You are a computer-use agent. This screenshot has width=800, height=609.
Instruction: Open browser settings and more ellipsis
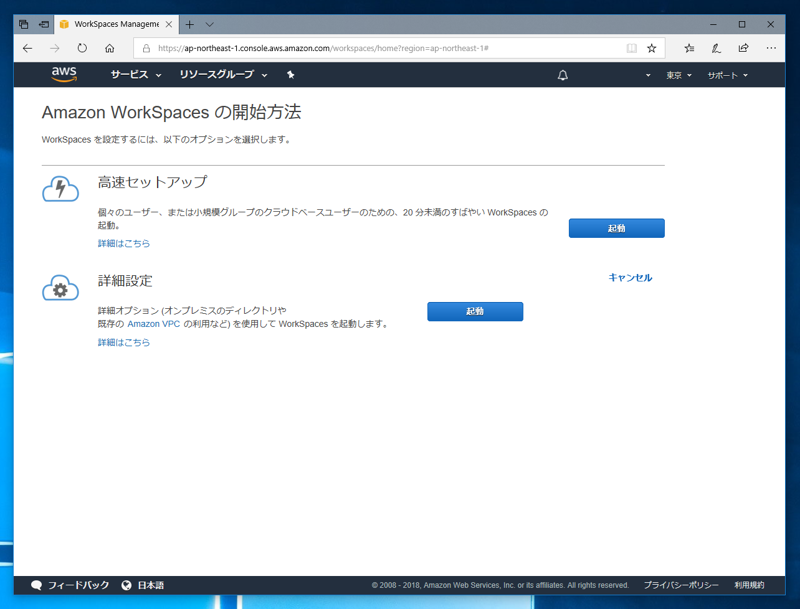(771, 48)
